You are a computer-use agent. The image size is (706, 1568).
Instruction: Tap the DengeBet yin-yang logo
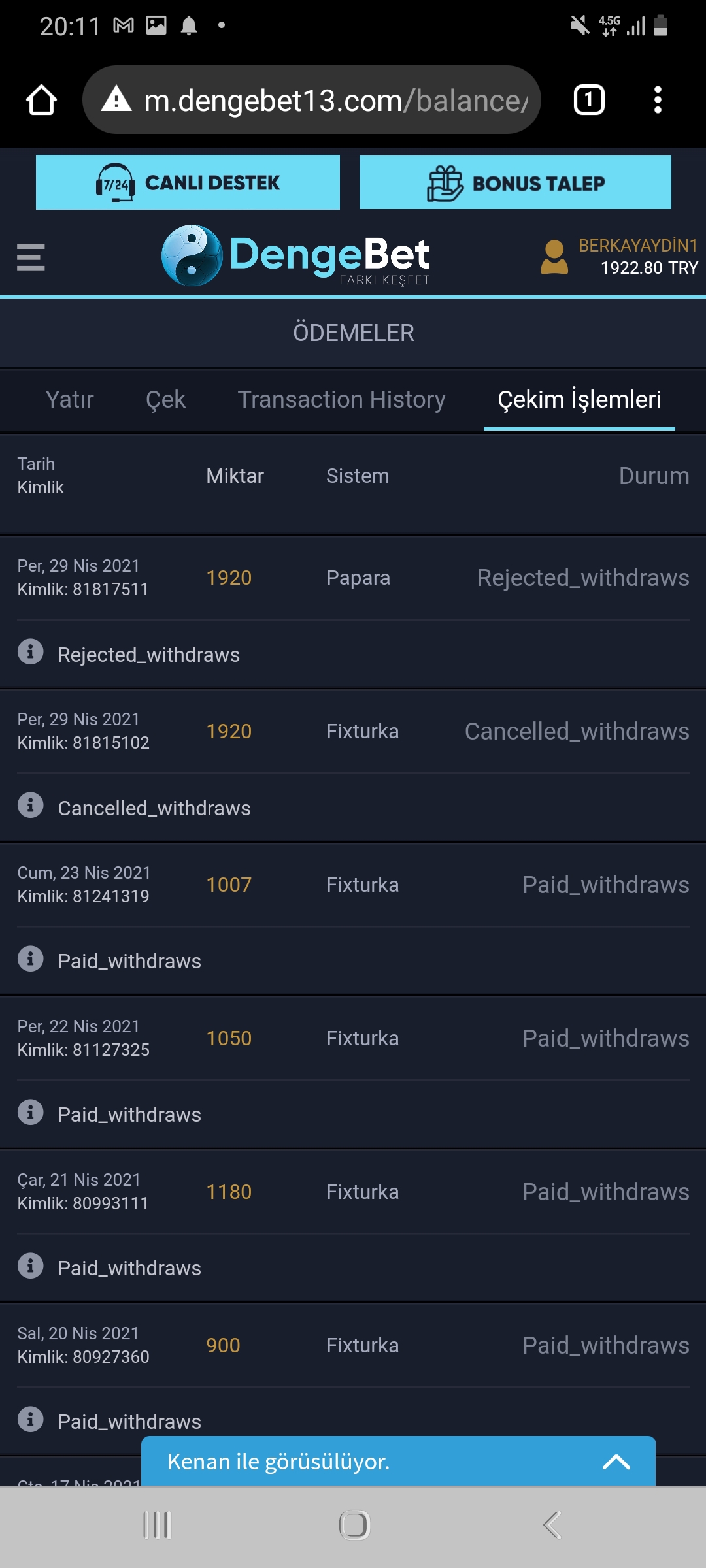192,255
